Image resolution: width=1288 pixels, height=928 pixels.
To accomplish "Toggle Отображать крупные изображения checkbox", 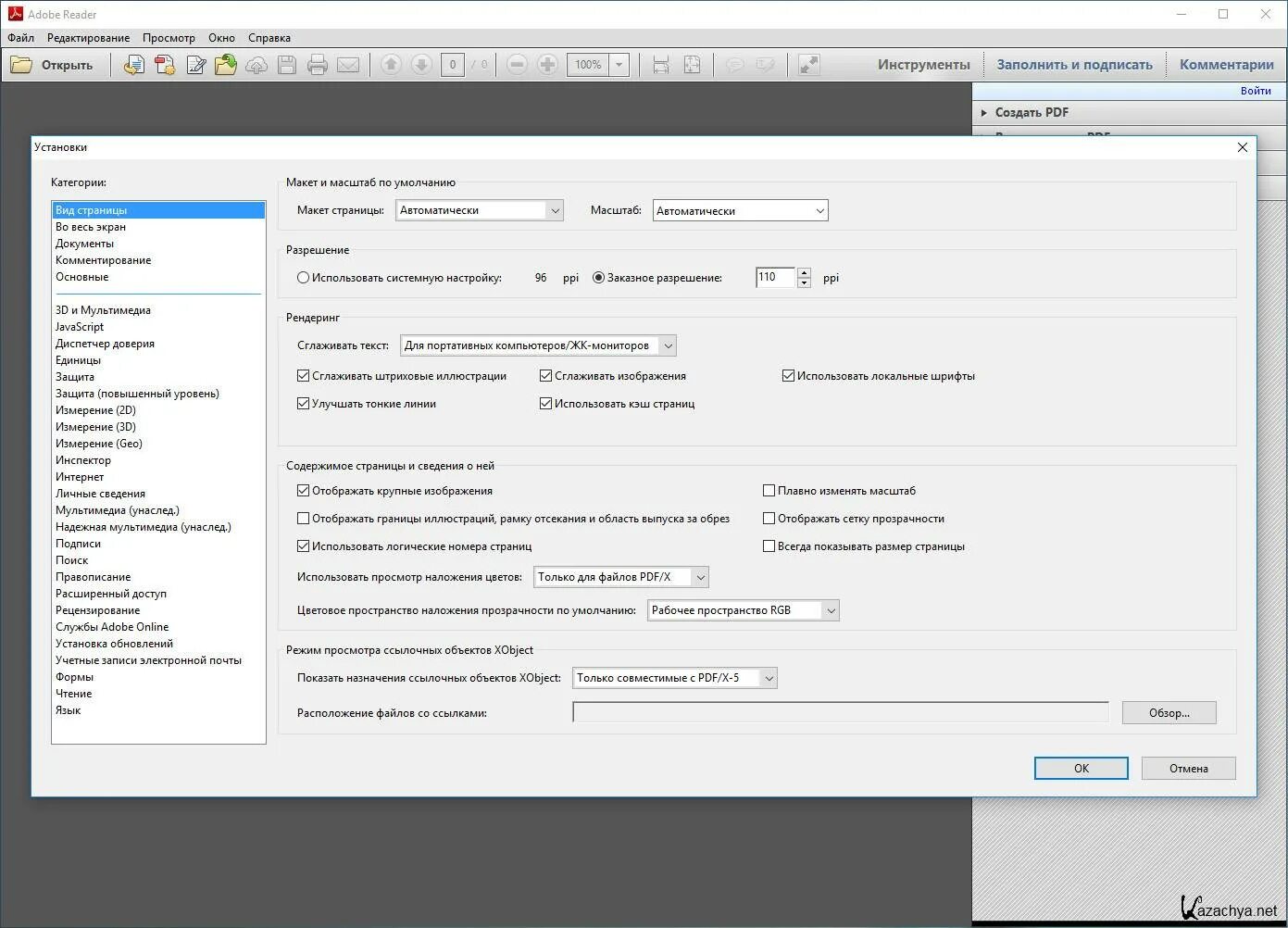I will tap(303, 491).
